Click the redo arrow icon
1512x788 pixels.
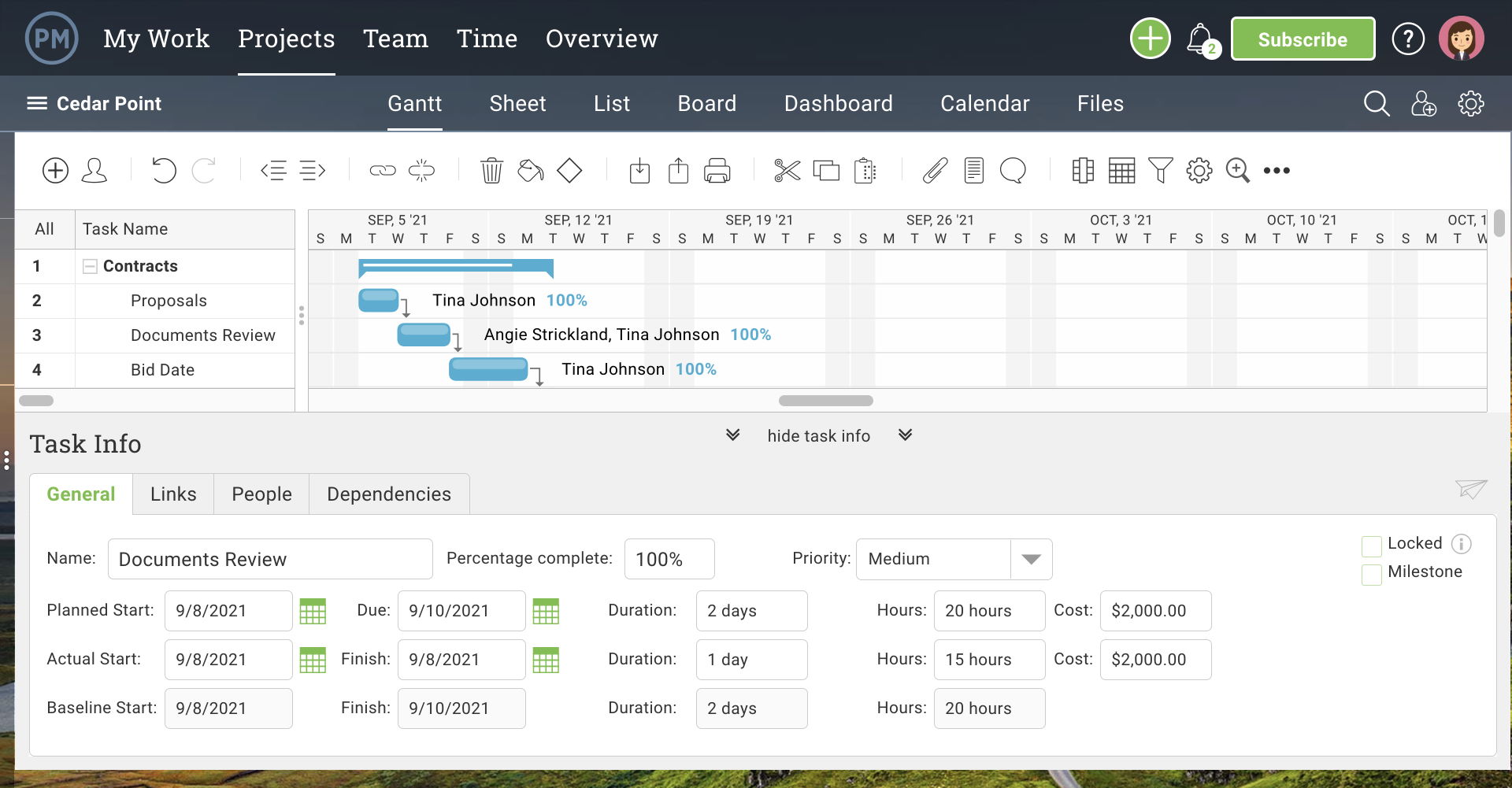tap(204, 171)
